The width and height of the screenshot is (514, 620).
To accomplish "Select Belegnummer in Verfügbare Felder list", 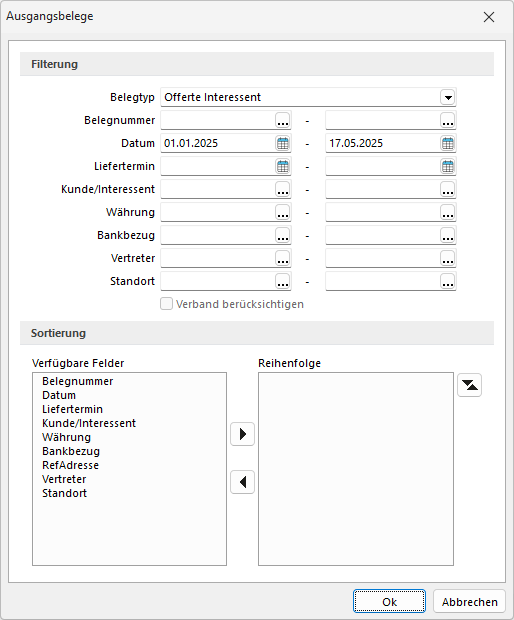I will (77, 381).
